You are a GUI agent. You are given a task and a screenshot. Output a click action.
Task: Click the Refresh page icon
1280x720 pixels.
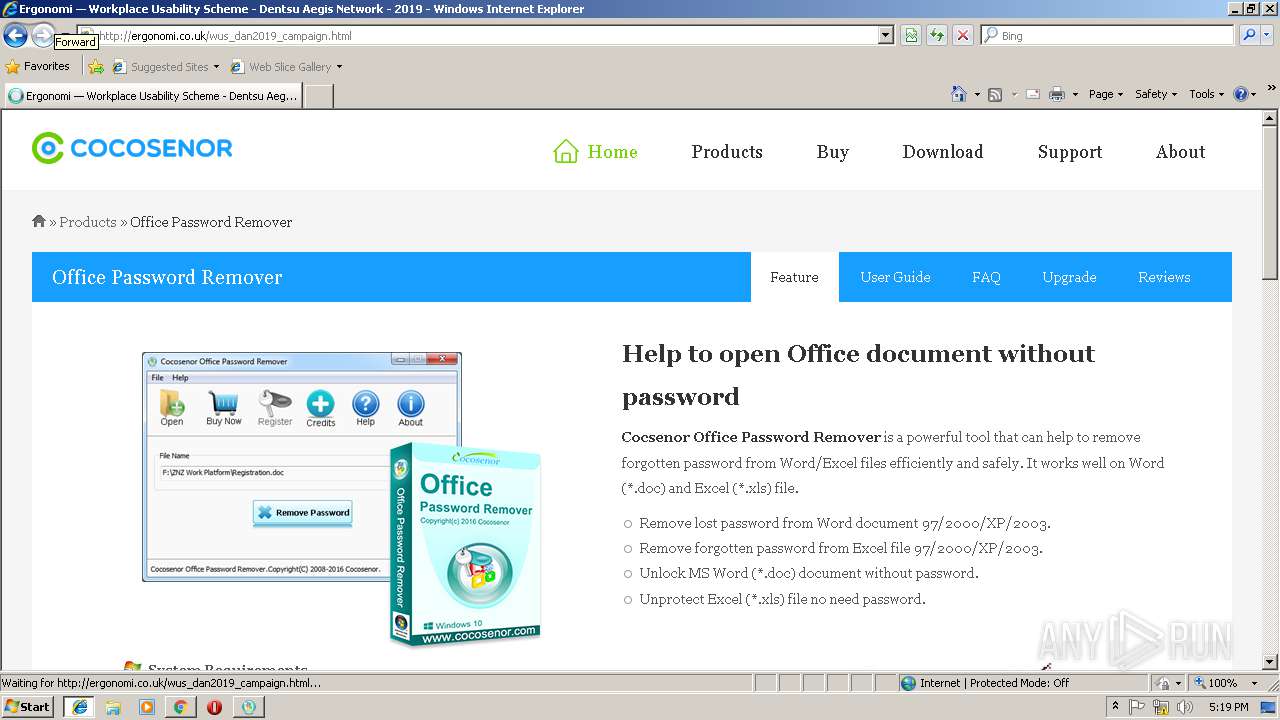(937, 35)
